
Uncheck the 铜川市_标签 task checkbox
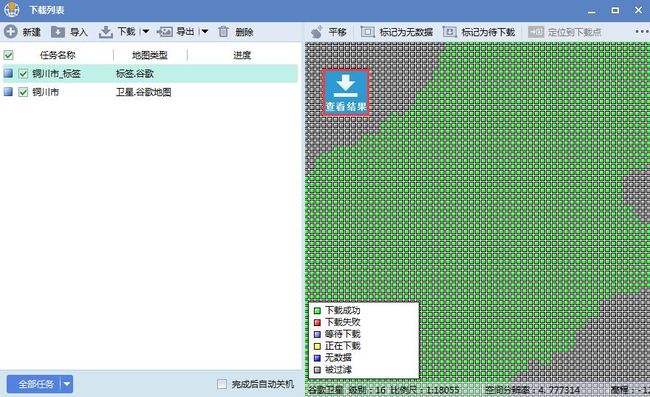[23, 74]
